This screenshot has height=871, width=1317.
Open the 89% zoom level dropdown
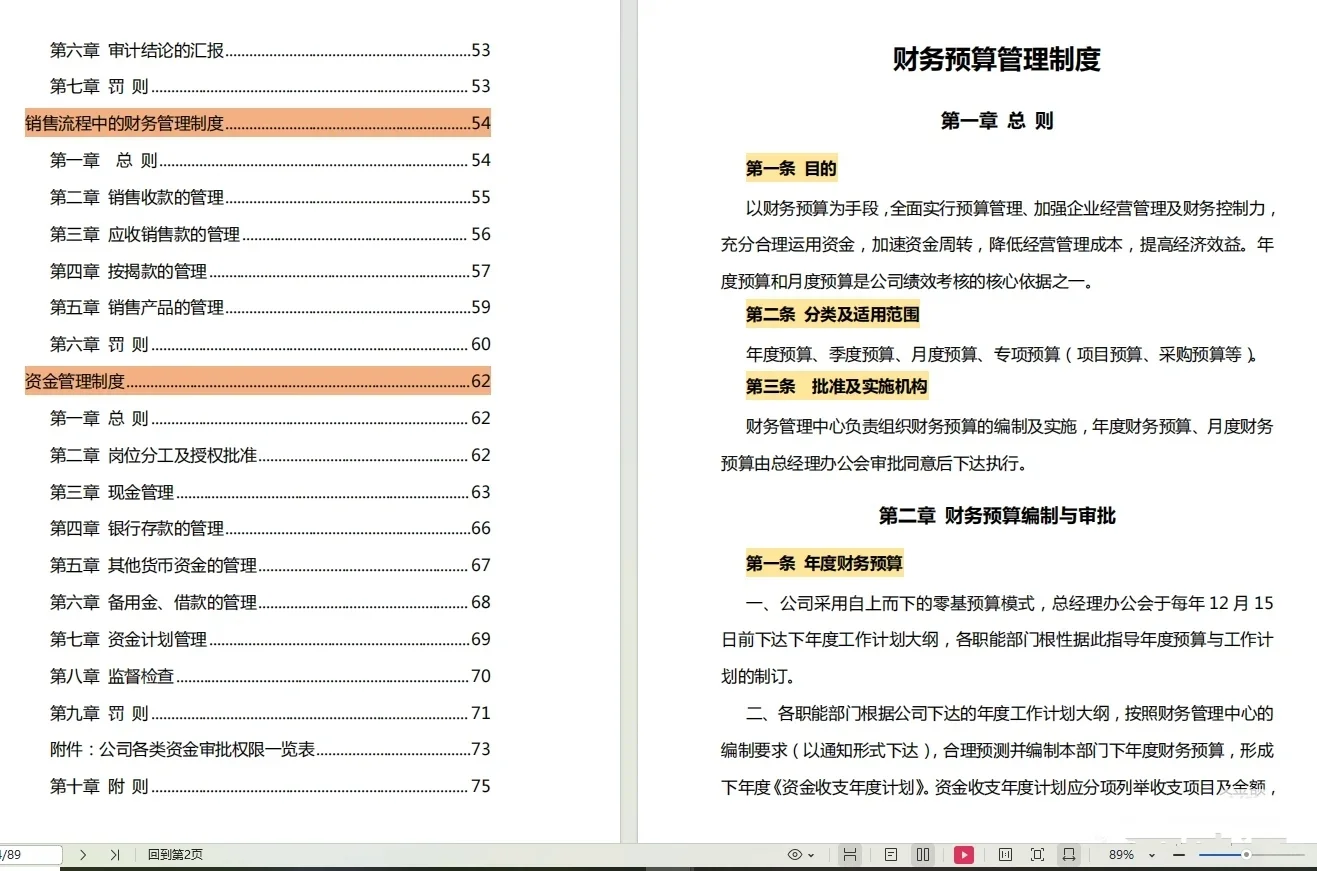1152,855
